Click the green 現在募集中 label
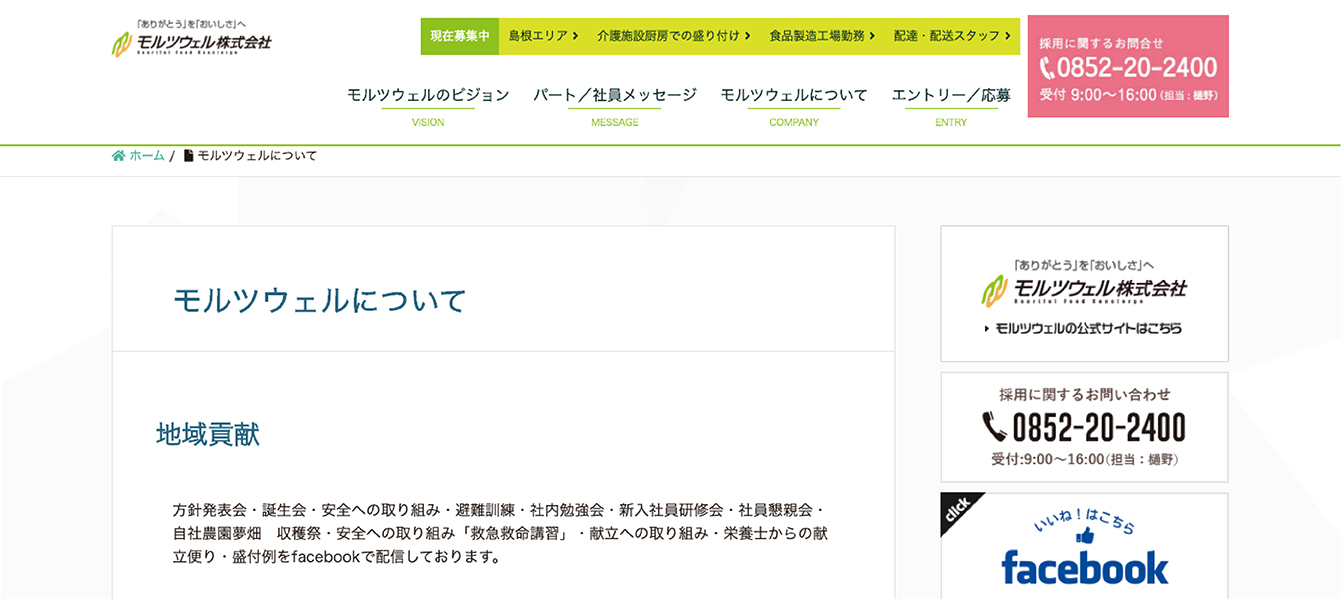 [x=461, y=34]
